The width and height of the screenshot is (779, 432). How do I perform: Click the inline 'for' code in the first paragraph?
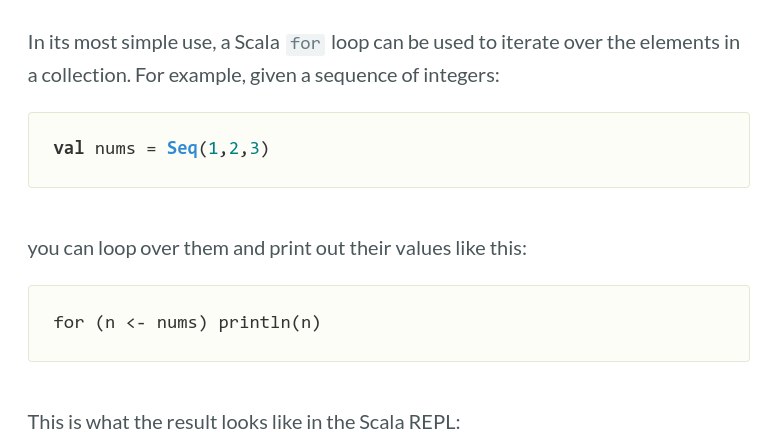pos(305,44)
